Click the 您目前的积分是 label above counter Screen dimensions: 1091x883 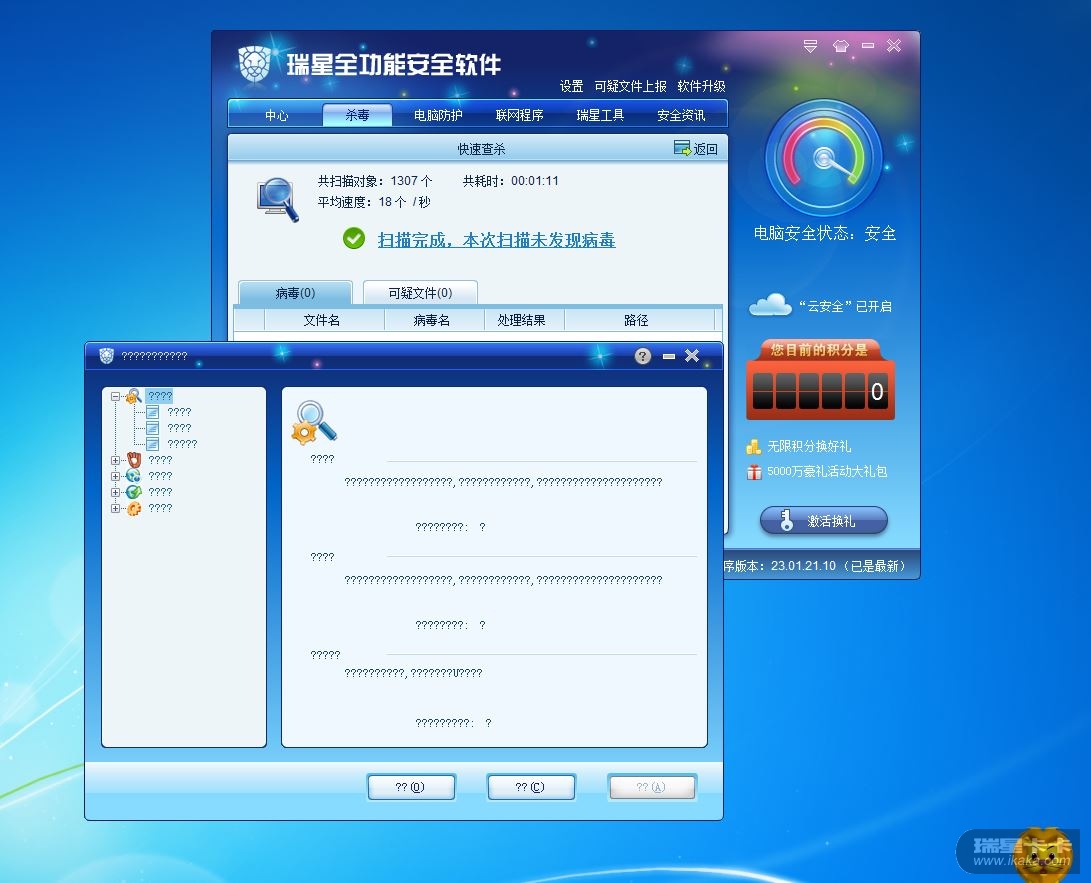tap(819, 349)
